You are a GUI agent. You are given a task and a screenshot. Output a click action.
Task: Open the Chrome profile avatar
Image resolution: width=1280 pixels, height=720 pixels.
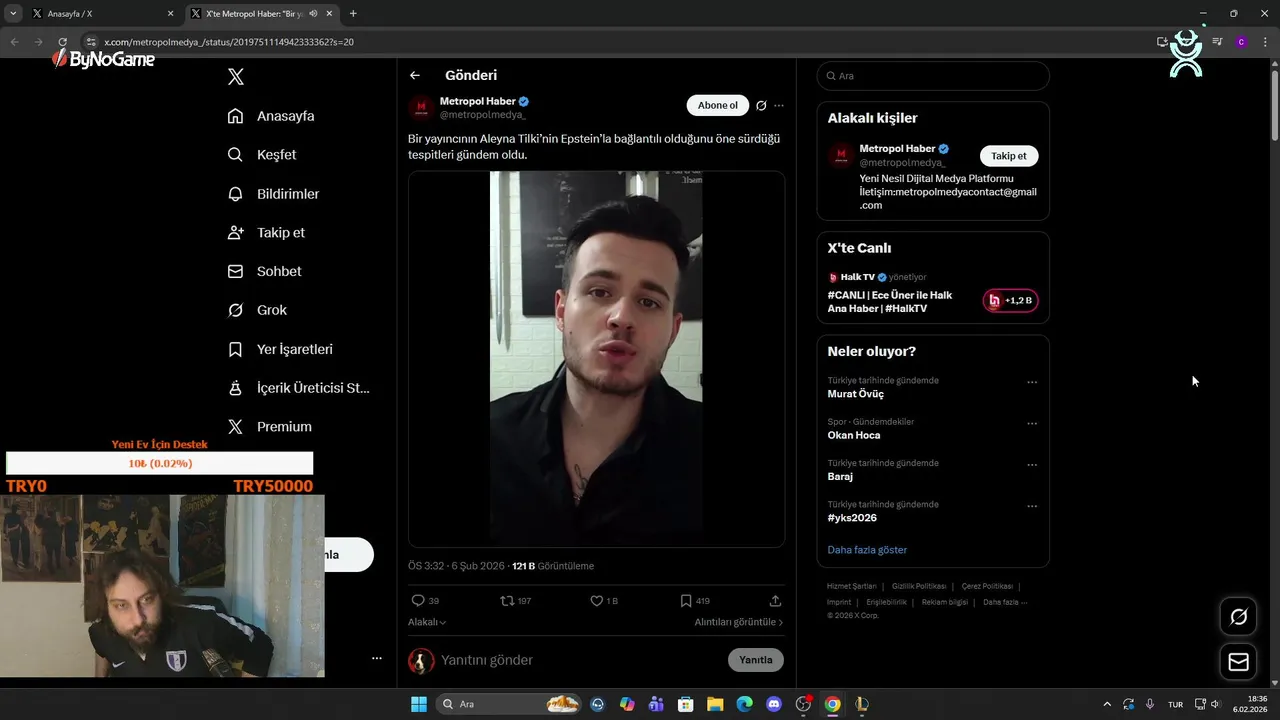coord(1241,42)
